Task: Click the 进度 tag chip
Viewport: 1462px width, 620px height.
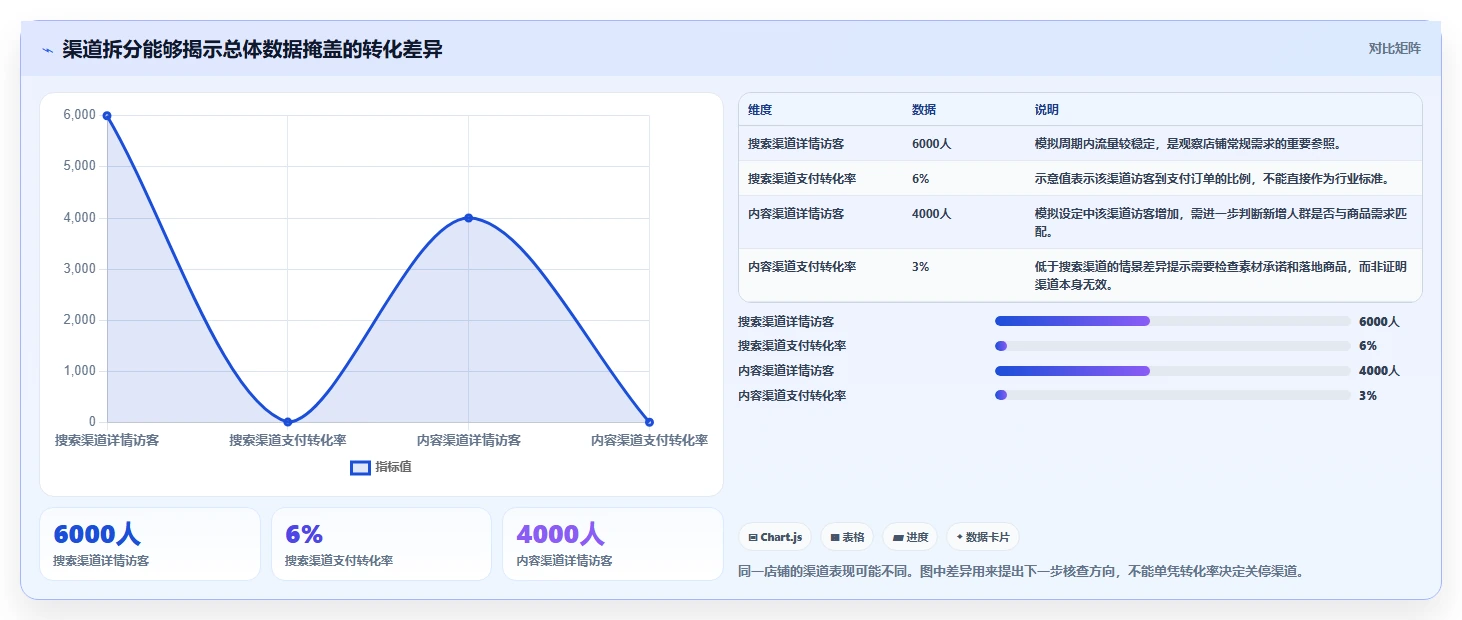Action: click(x=910, y=537)
